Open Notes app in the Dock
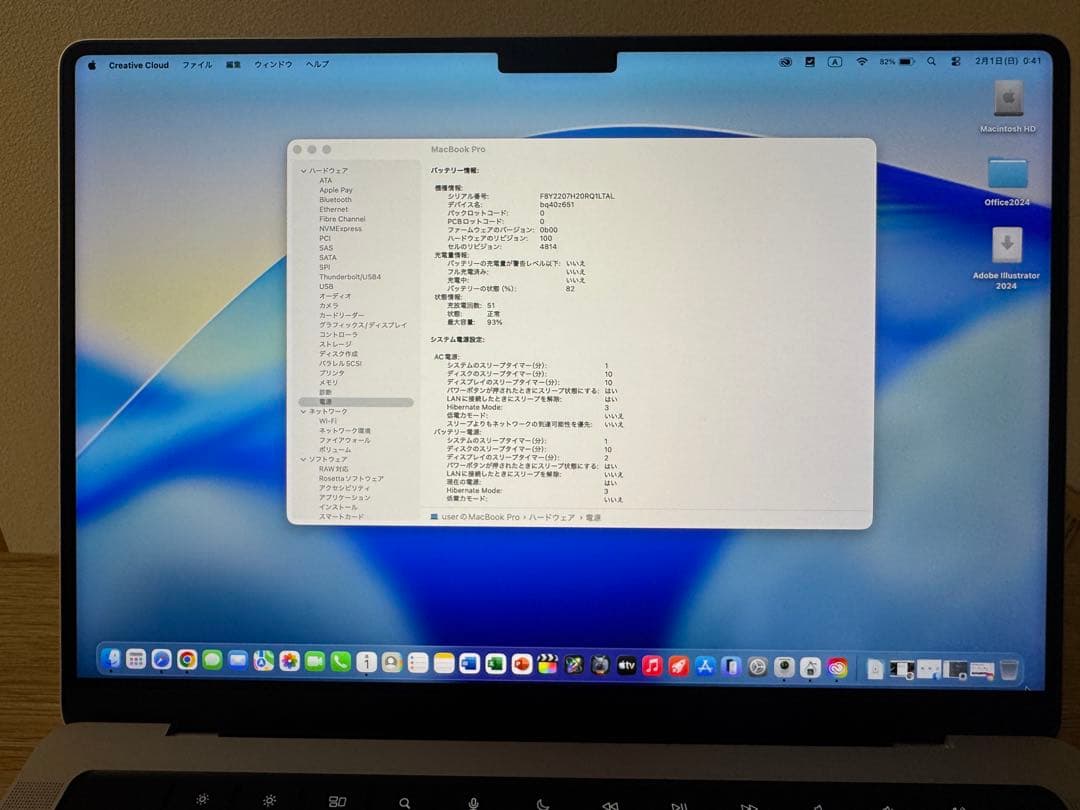 pos(444,663)
